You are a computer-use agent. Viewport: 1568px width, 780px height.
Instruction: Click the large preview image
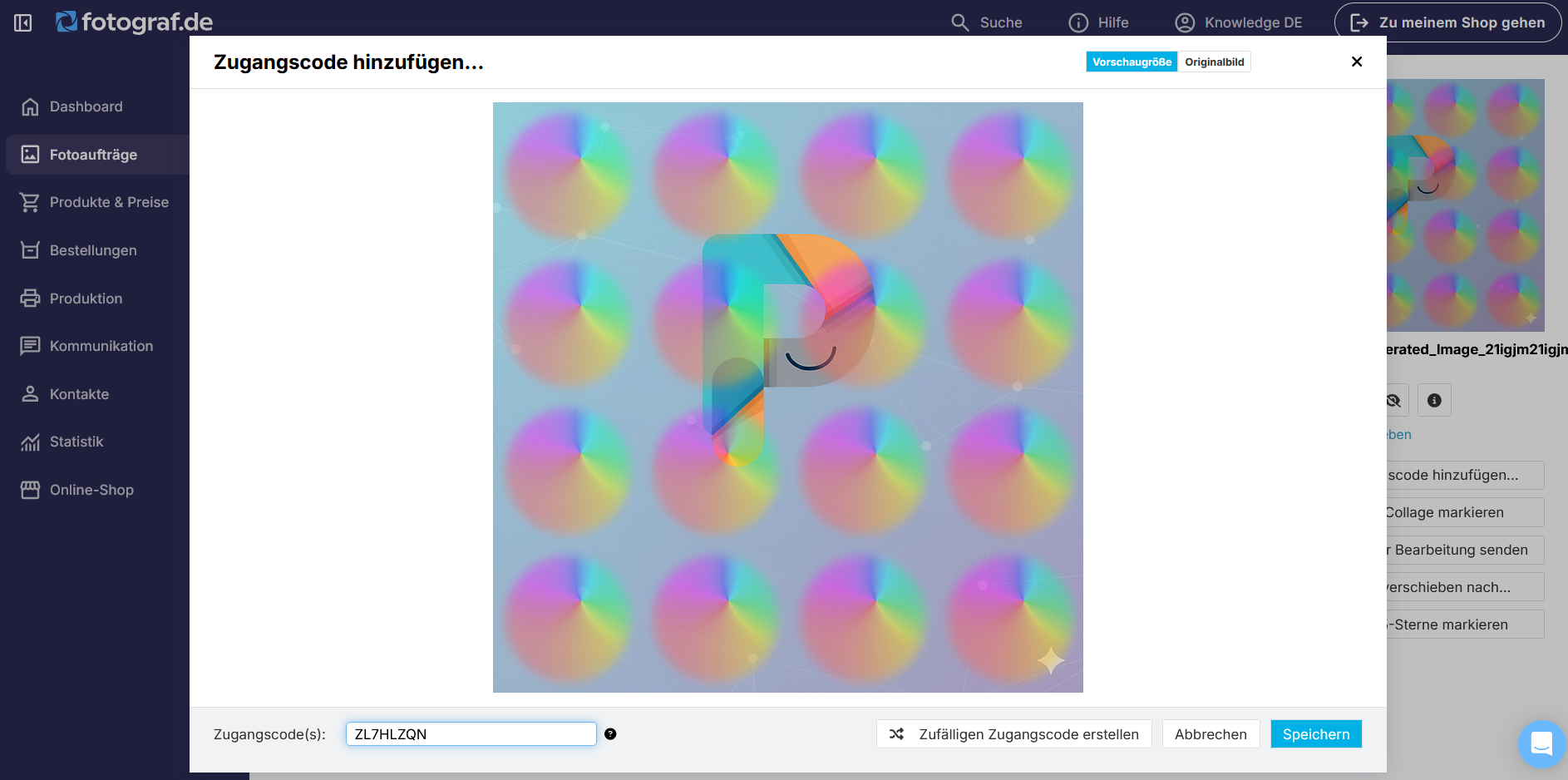[788, 397]
